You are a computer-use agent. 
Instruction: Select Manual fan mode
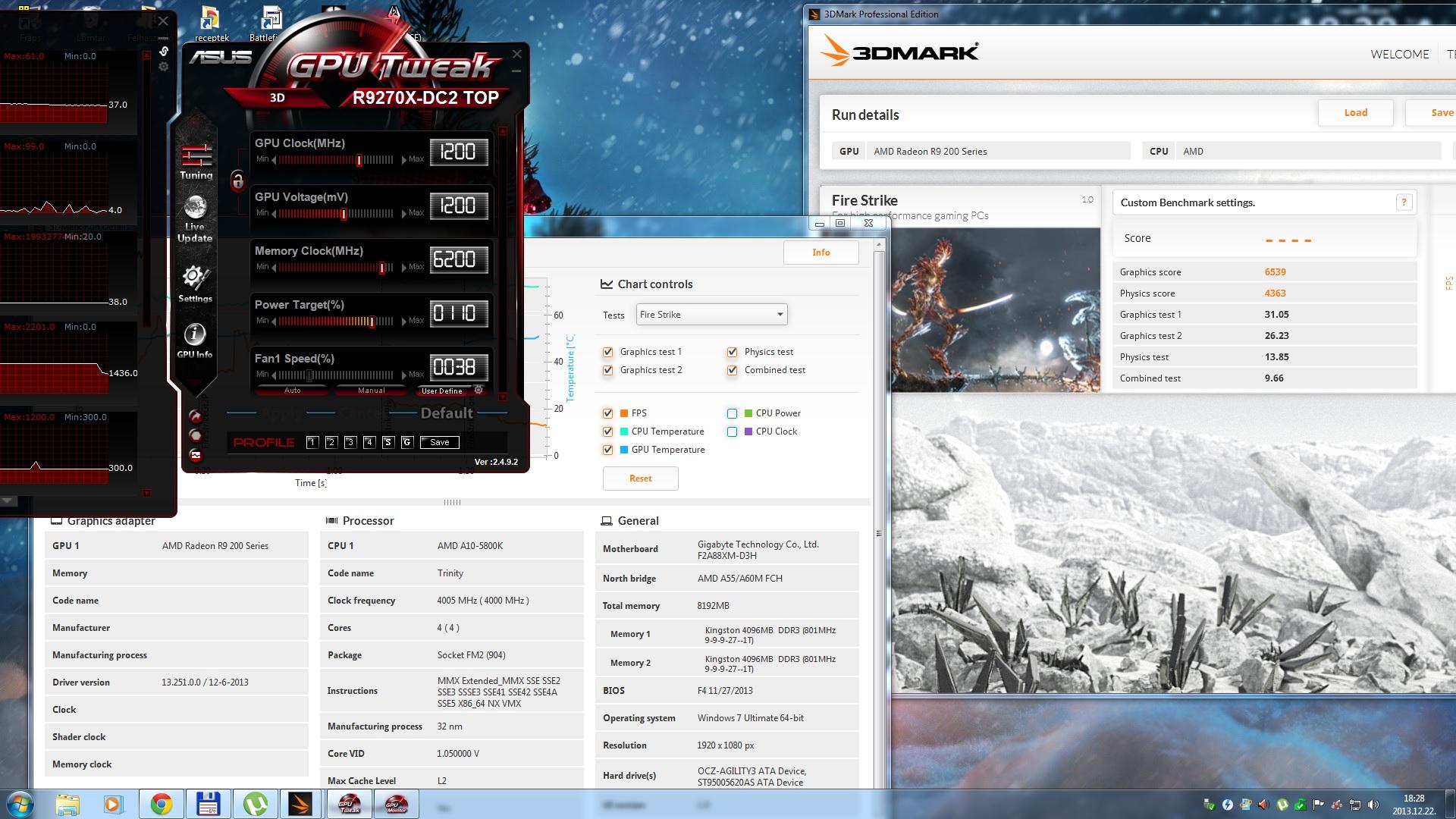click(x=372, y=391)
